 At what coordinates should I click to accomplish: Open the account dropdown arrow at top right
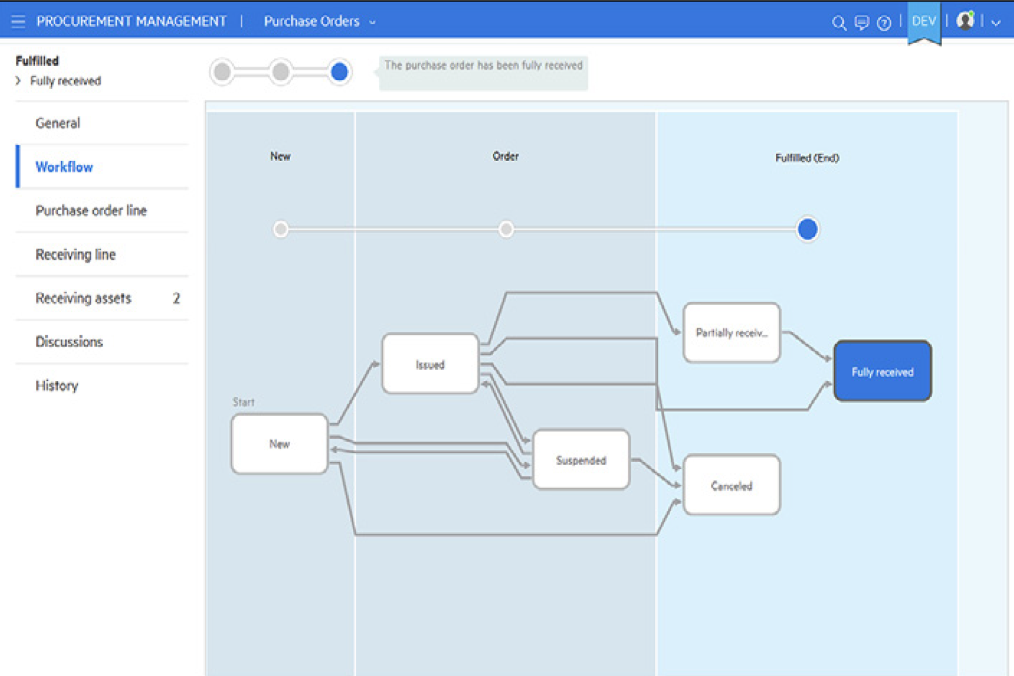995,21
